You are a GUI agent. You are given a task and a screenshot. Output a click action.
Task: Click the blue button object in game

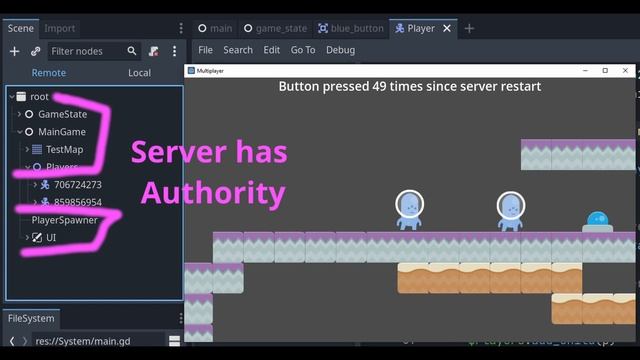coord(598,222)
